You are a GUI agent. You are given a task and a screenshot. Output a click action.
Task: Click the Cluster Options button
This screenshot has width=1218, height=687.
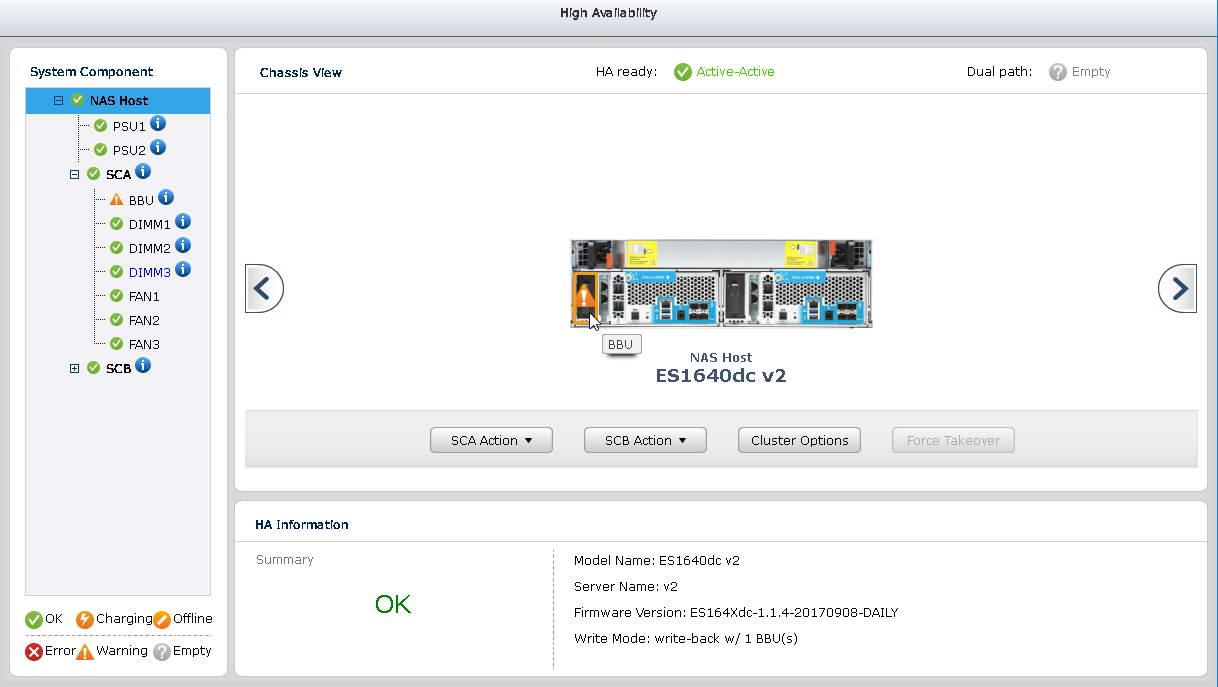click(x=799, y=440)
